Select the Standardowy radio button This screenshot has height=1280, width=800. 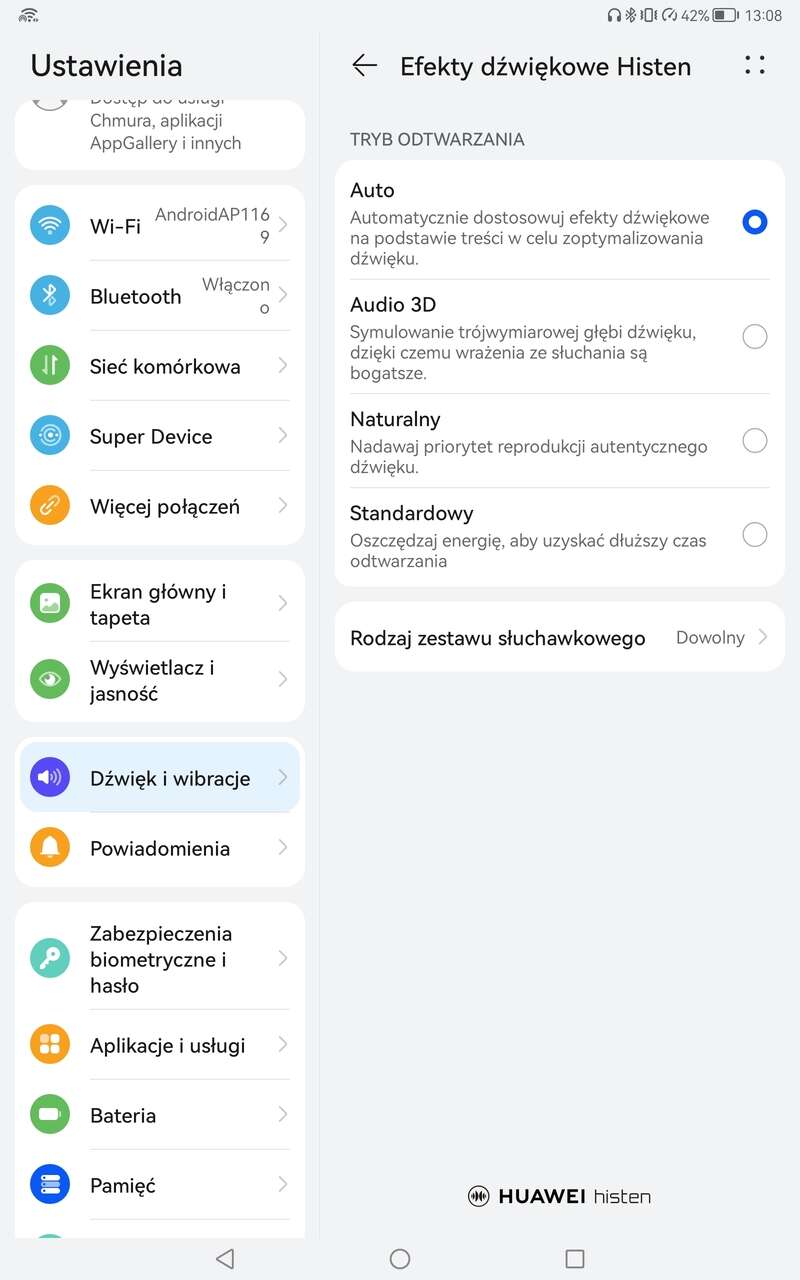coord(755,534)
